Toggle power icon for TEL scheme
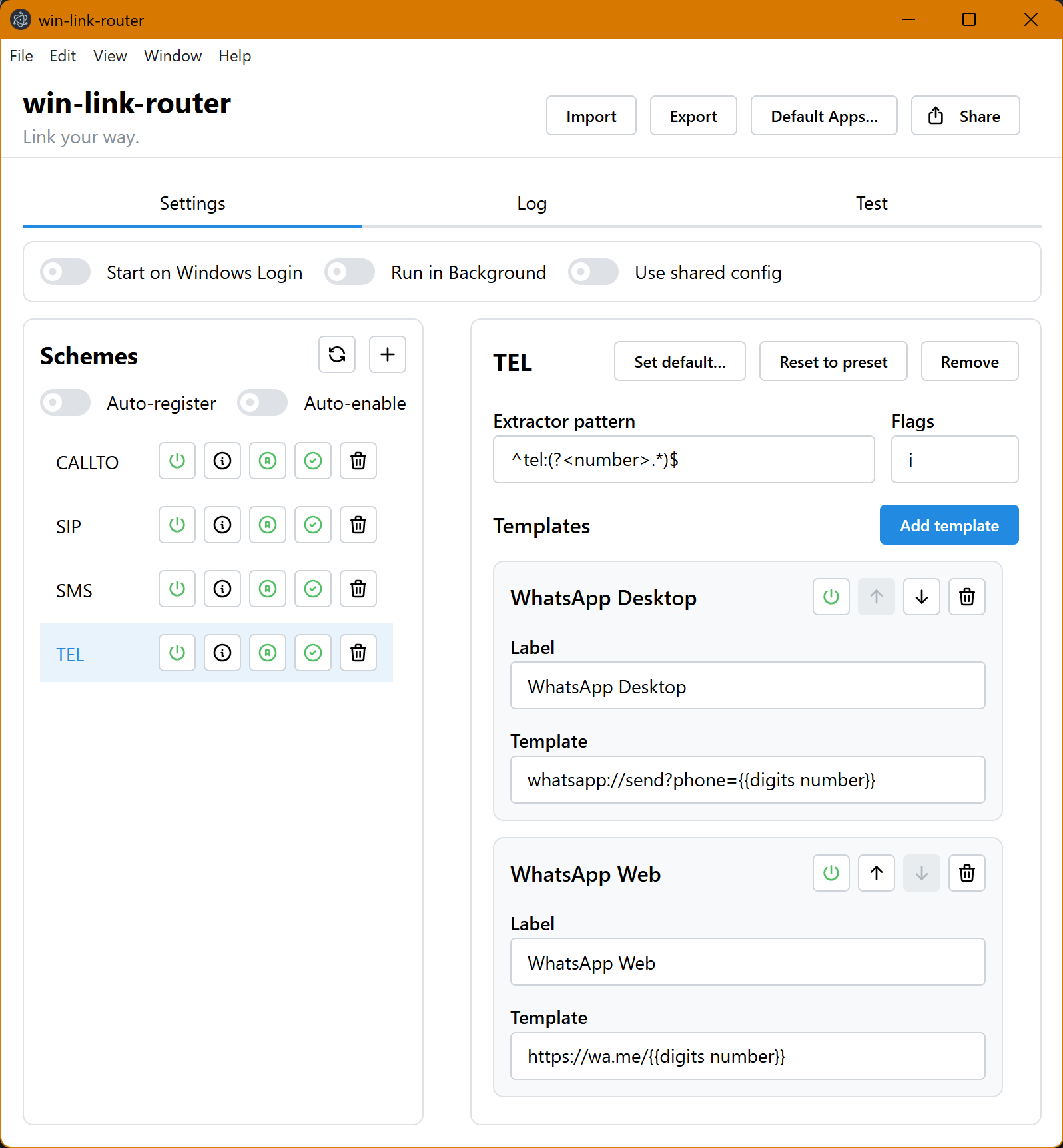This screenshot has height=1148, width=1063. click(177, 653)
